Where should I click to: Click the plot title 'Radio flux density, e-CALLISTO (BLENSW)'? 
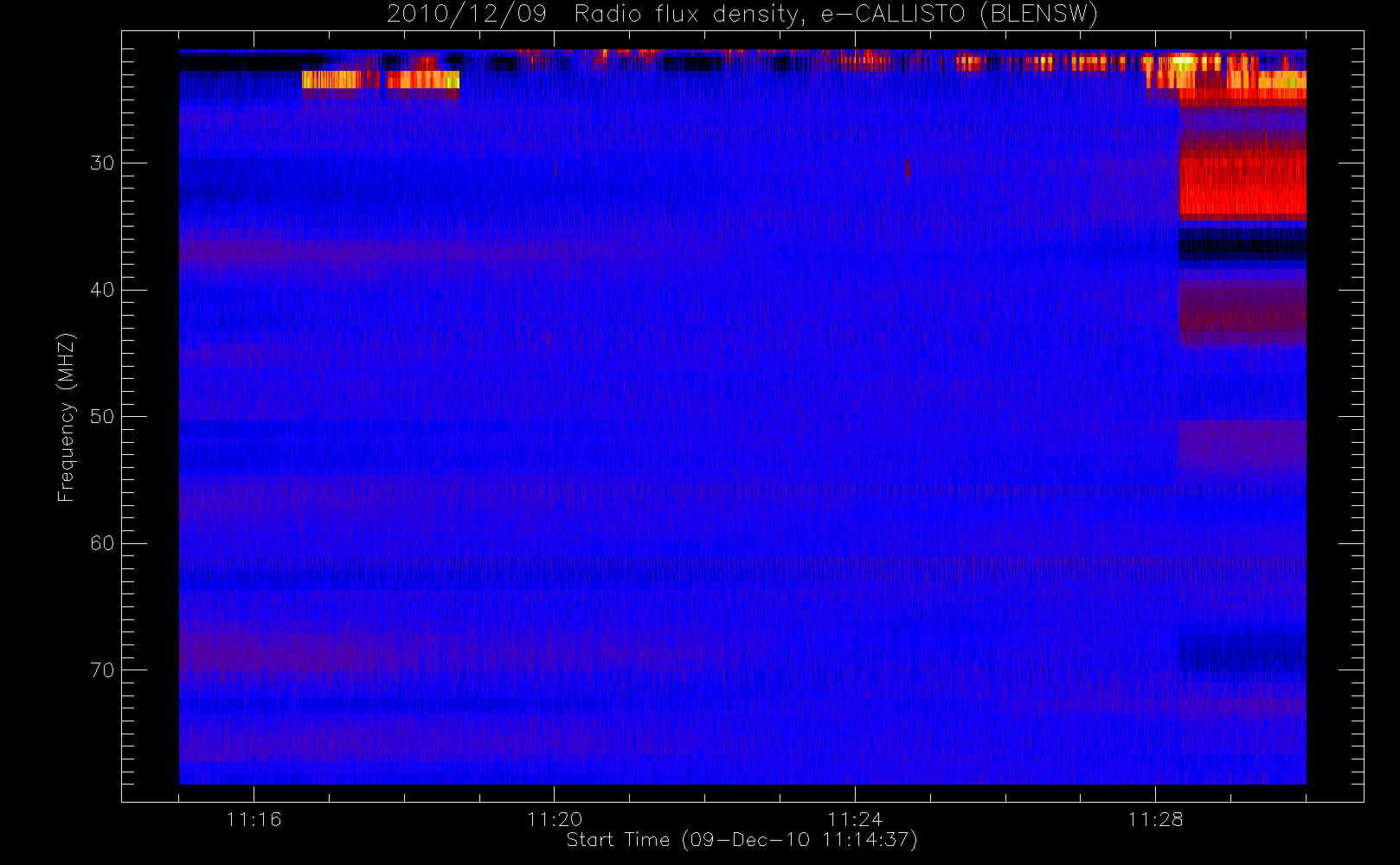pos(836,14)
